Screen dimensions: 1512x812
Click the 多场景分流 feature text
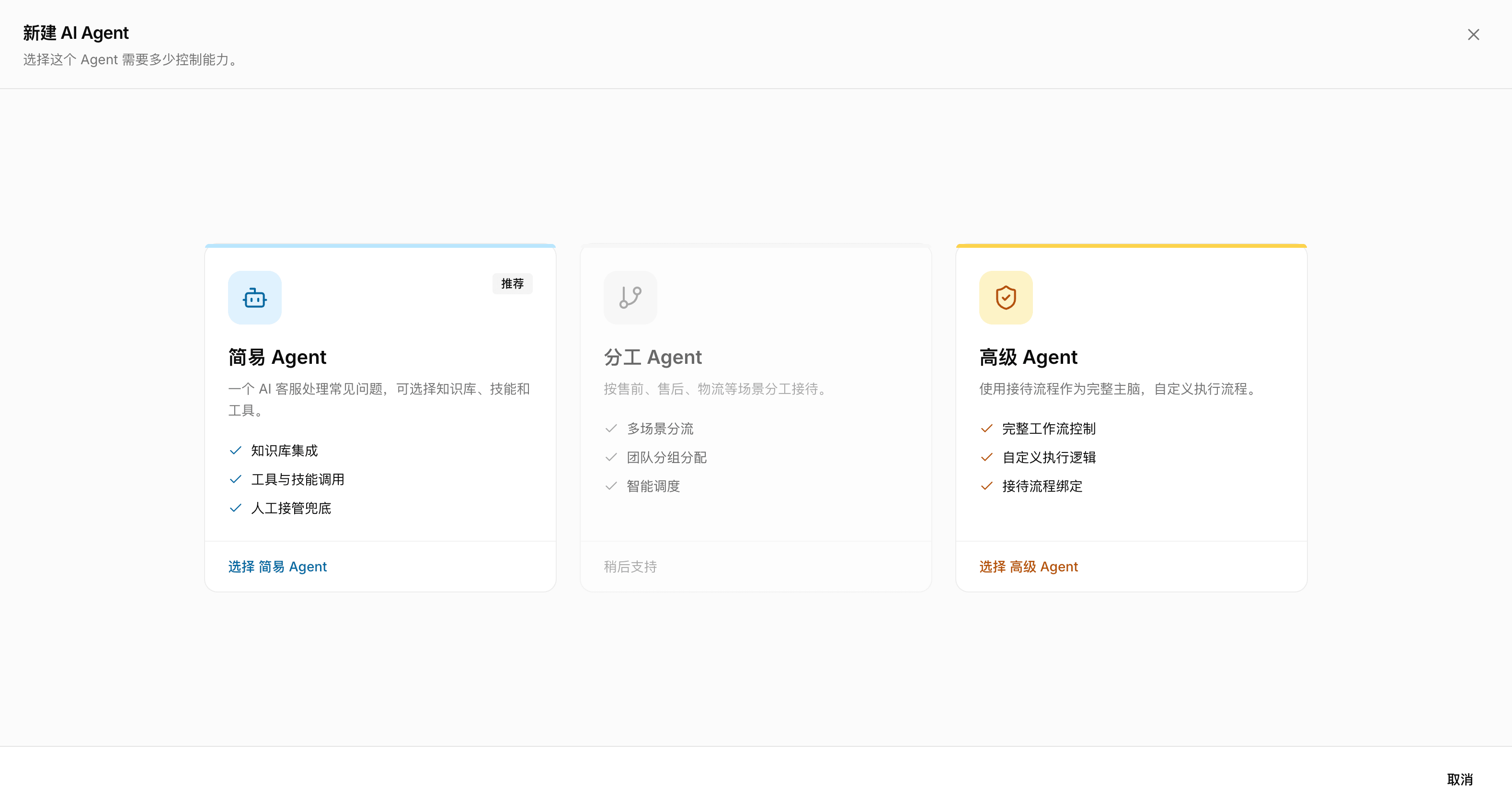point(660,429)
